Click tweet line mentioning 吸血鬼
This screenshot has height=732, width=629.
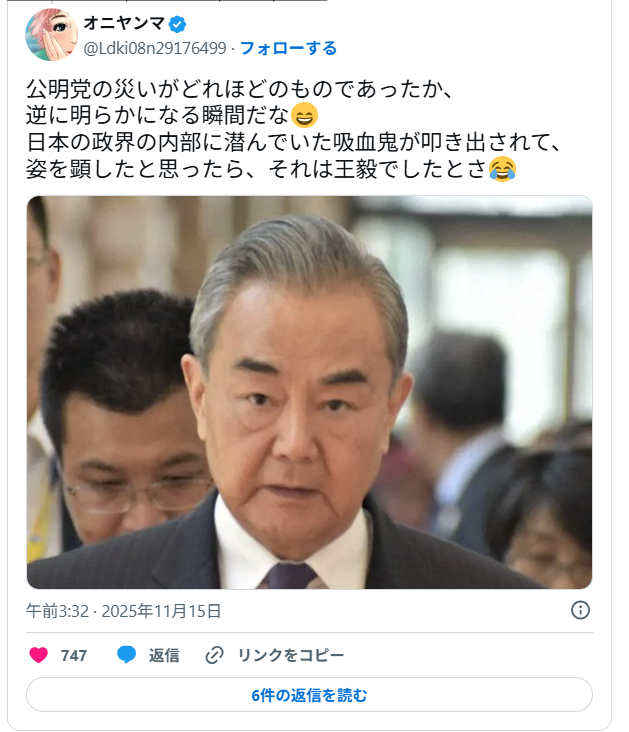tap(293, 142)
